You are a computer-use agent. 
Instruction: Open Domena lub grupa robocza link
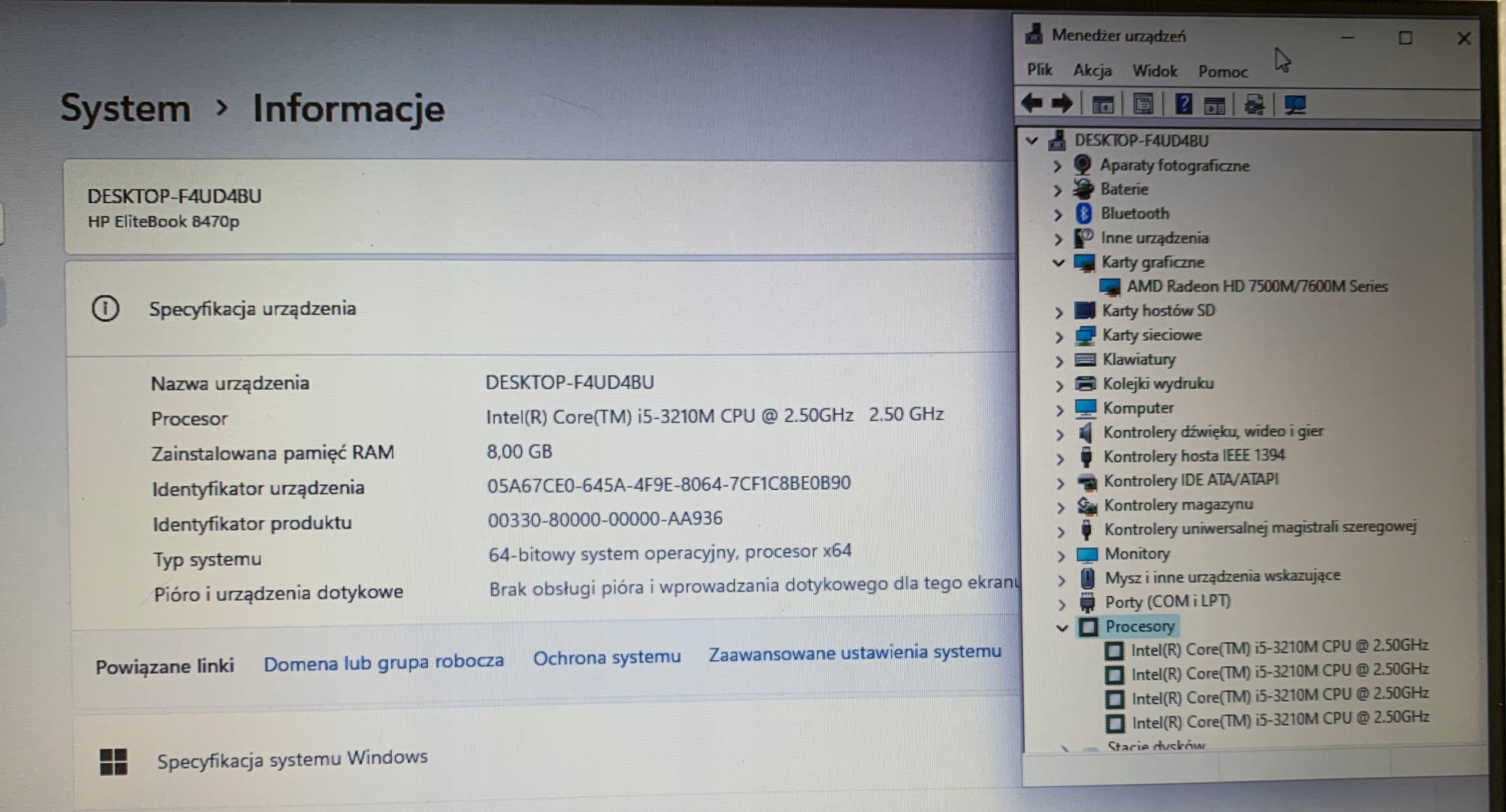point(384,663)
